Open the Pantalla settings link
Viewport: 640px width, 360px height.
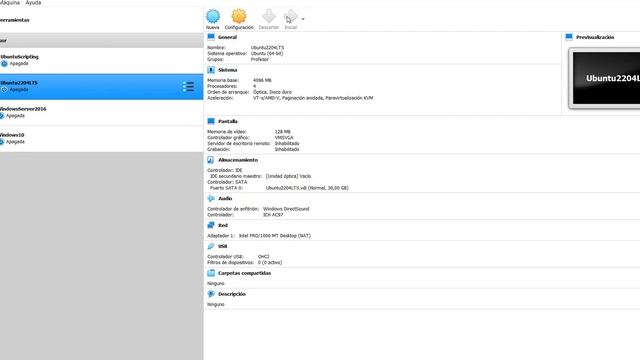228,122
